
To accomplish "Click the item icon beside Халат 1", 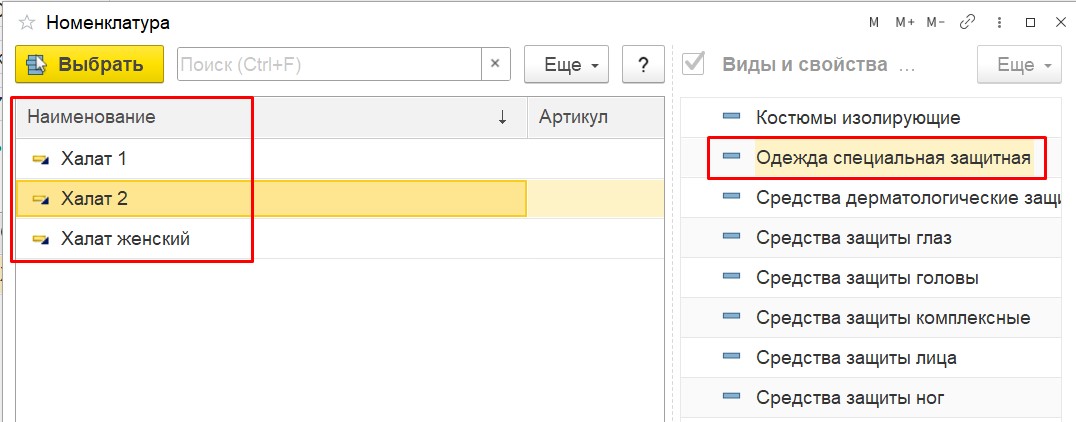I will (x=41, y=159).
